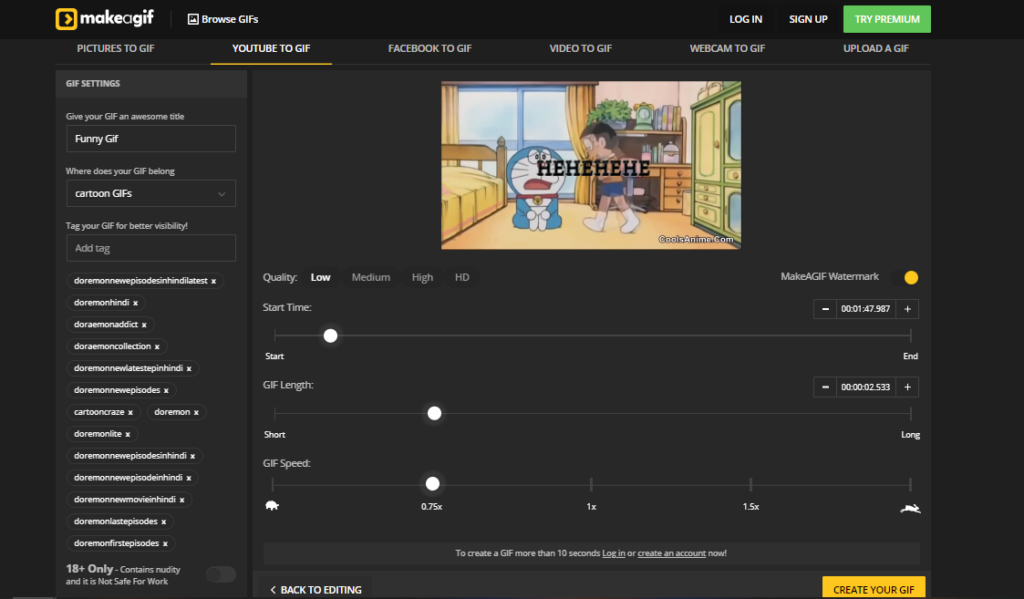Select Medium quality option

(x=371, y=278)
